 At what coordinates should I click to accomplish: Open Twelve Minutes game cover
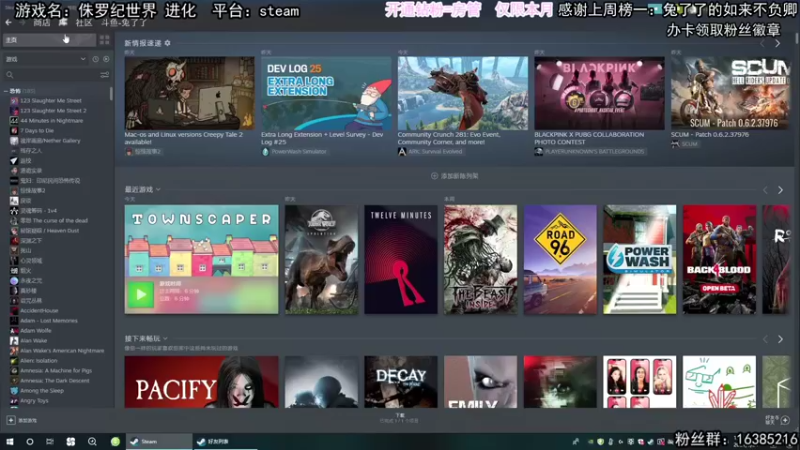tap(401, 259)
